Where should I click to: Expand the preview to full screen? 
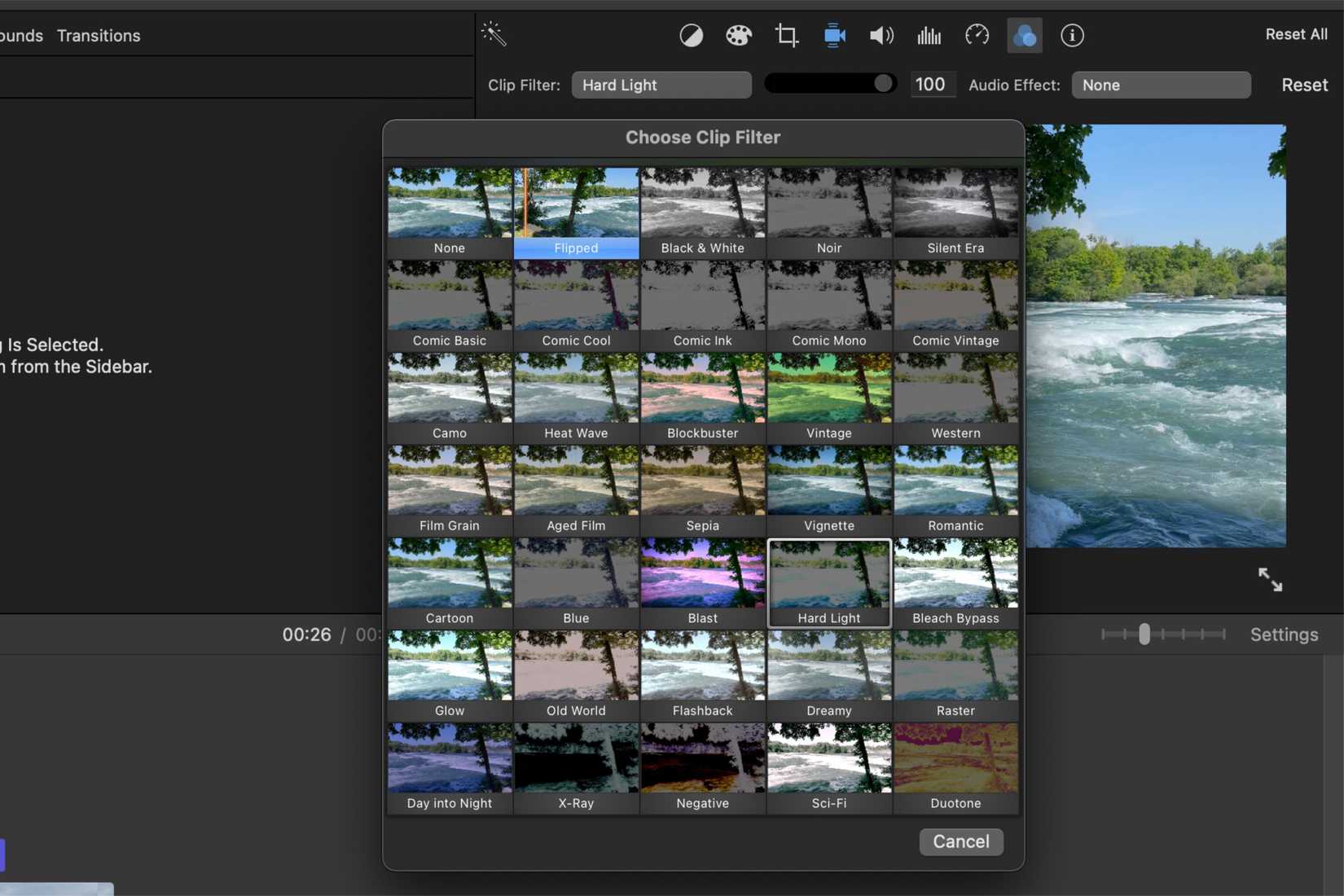[x=1269, y=579]
